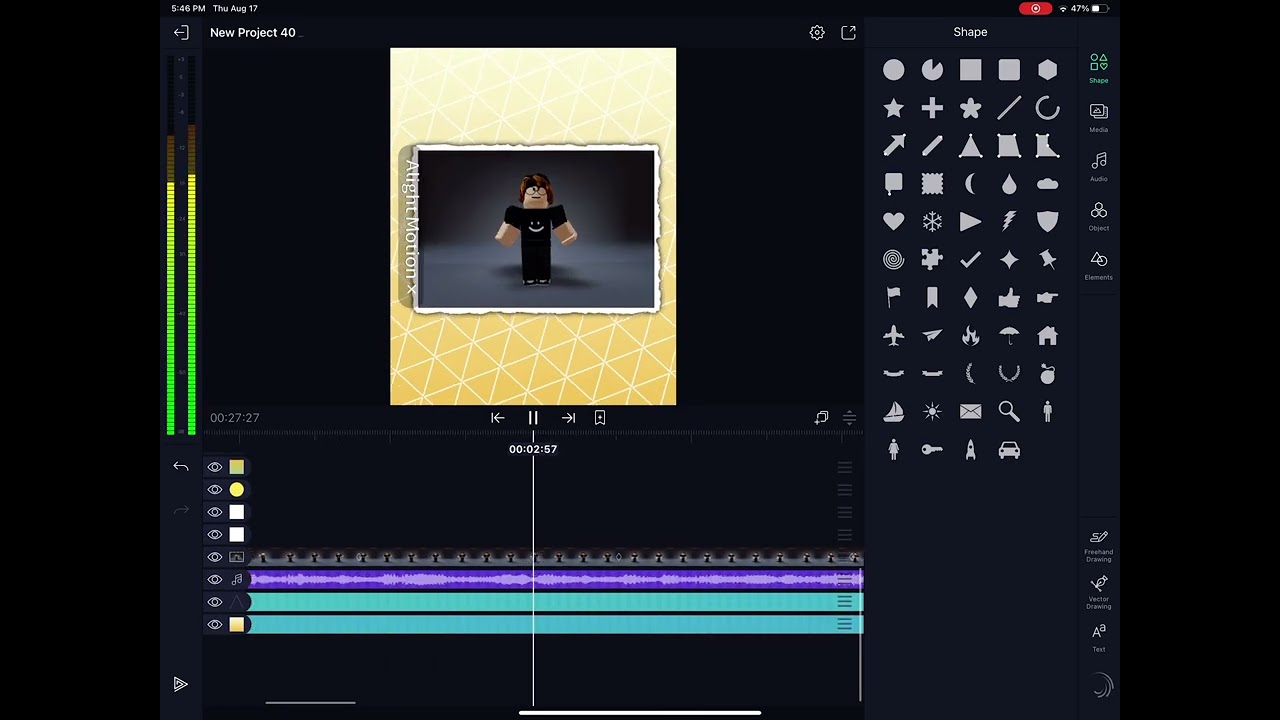The width and height of the screenshot is (1280, 720).
Task: Select the purple audio waveform track
Action: (555, 579)
